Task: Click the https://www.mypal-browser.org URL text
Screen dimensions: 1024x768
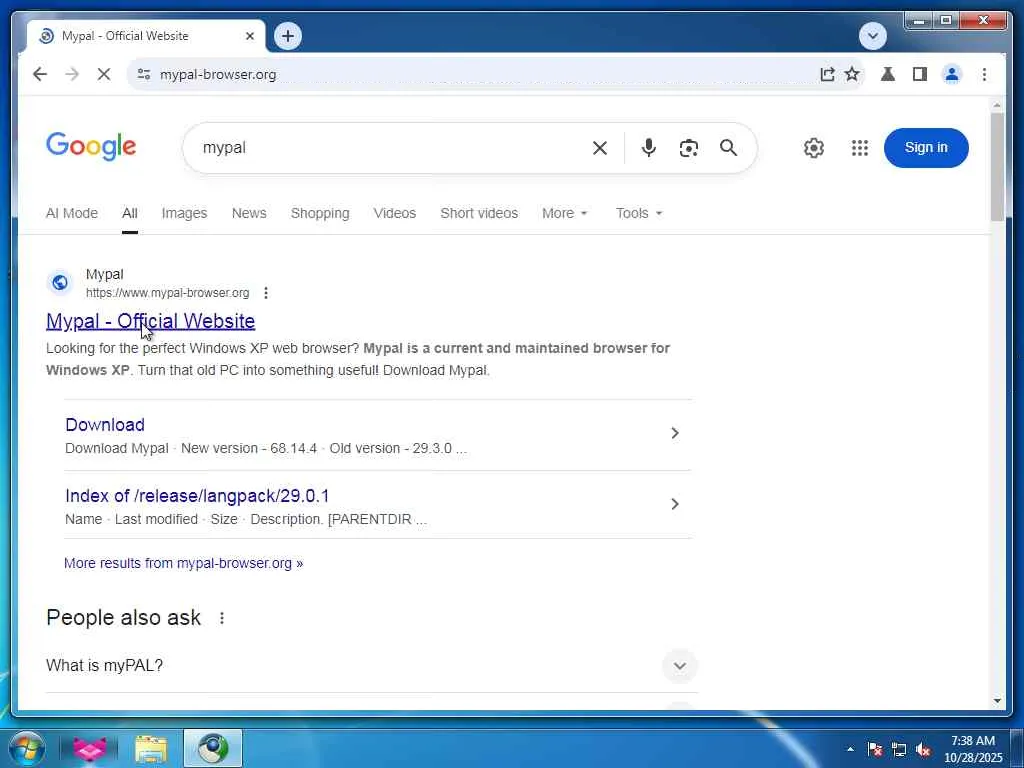Action: (x=167, y=293)
